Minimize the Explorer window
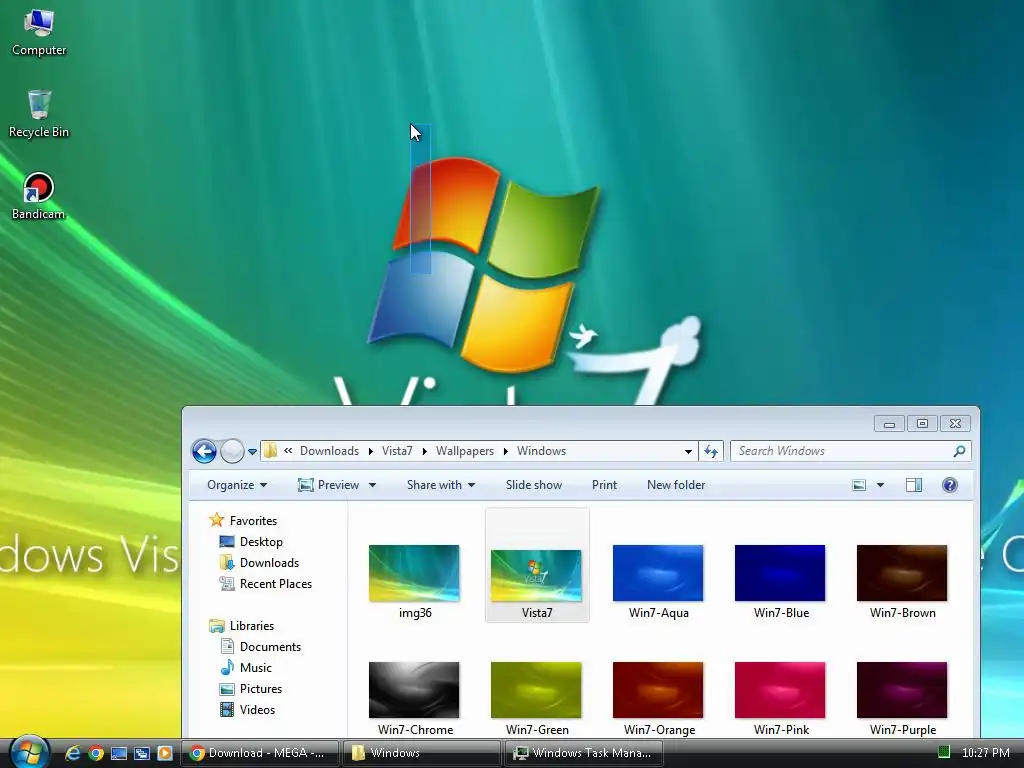 [x=889, y=424]
